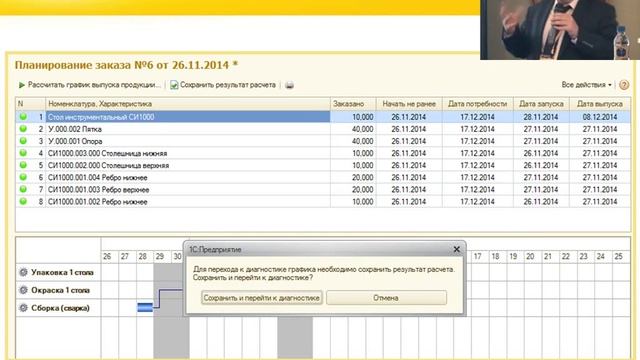Screen dimensions: 640x360
Task: Select row 'СИ1000.002.000 Столешница верхняя'
Action: click(323, 165)
